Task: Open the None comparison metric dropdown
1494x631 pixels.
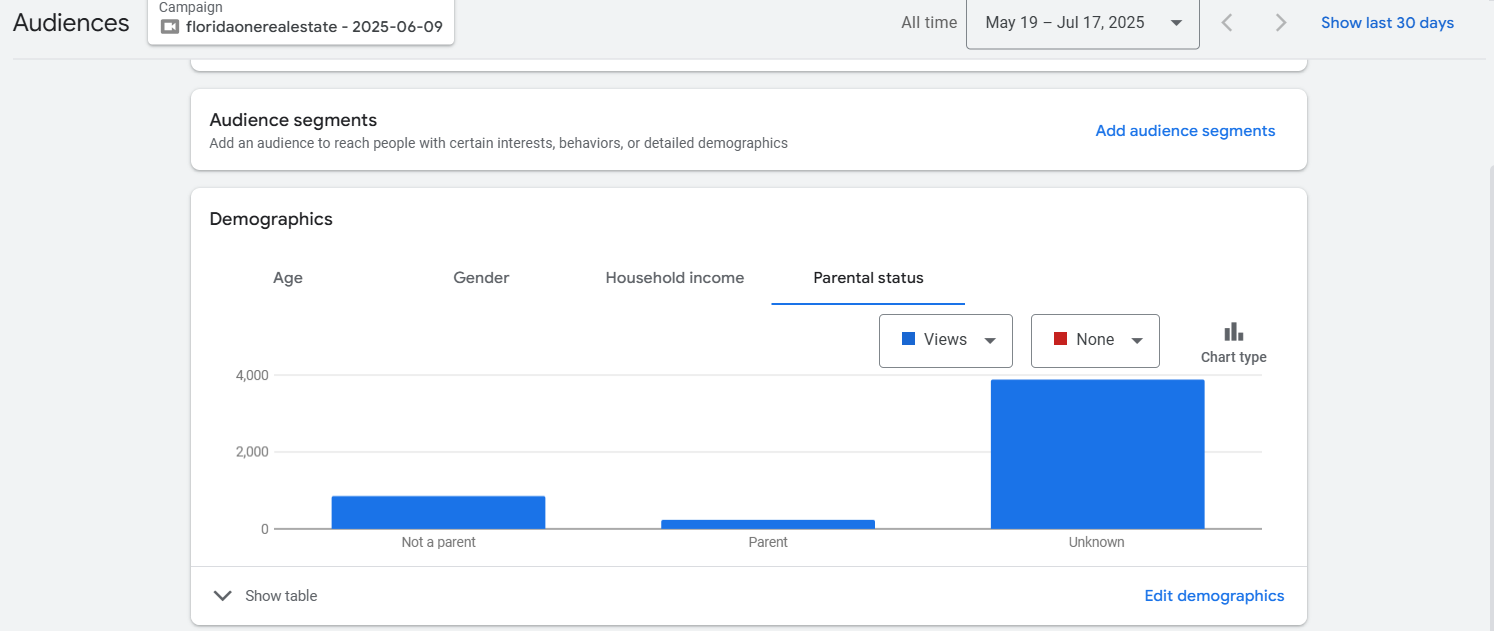Action: point(1095,340)
